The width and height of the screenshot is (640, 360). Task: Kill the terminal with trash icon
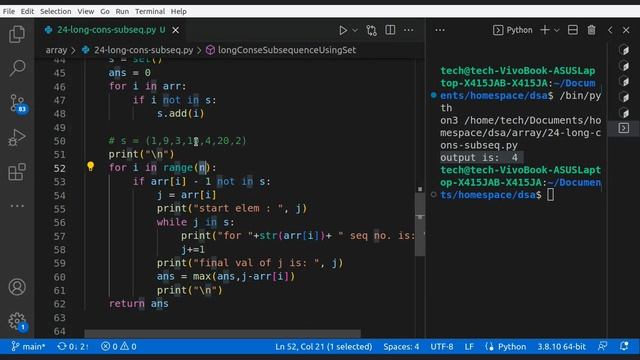coord(591,30)
